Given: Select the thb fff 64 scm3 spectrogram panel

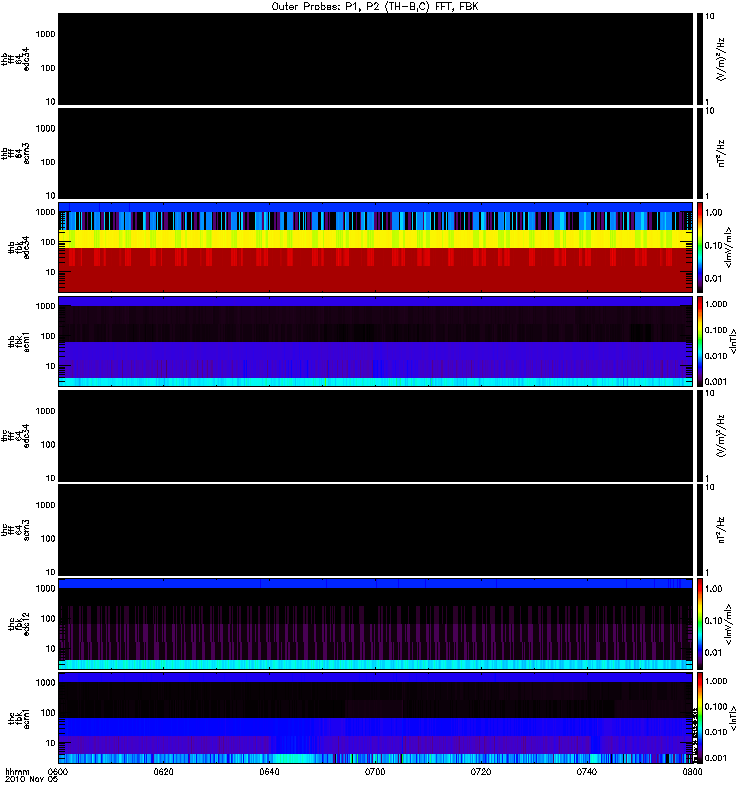Looking at the screenshot, I should coord(375,153).
